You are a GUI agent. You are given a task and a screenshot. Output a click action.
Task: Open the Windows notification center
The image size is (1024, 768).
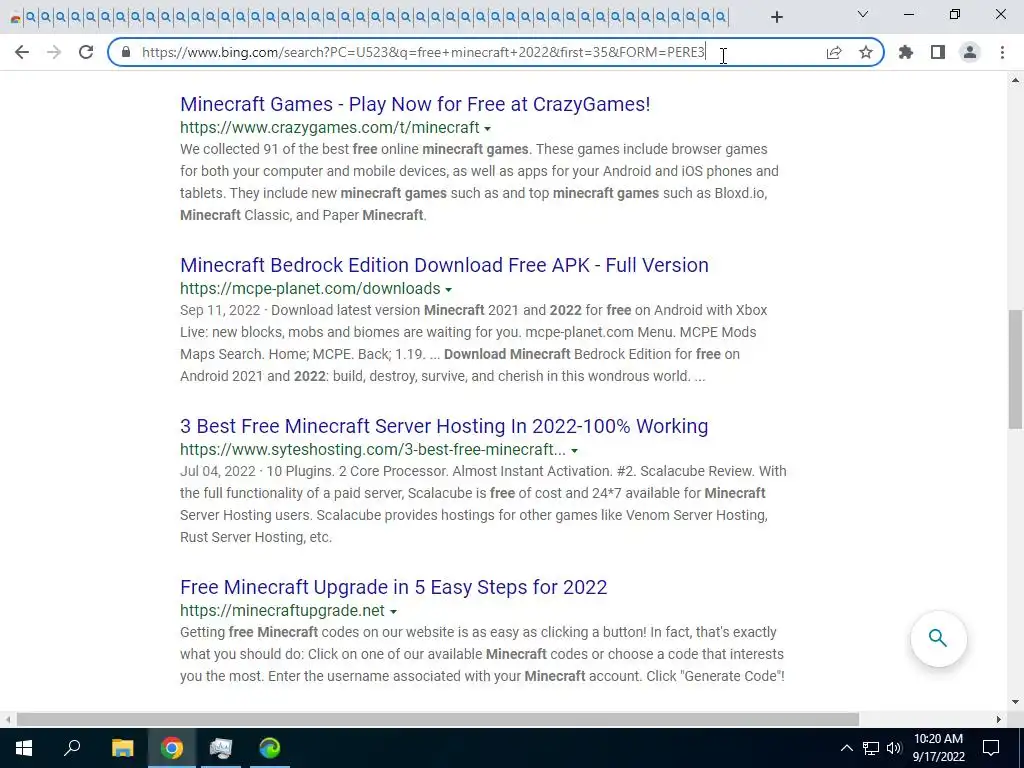[991, 748]
